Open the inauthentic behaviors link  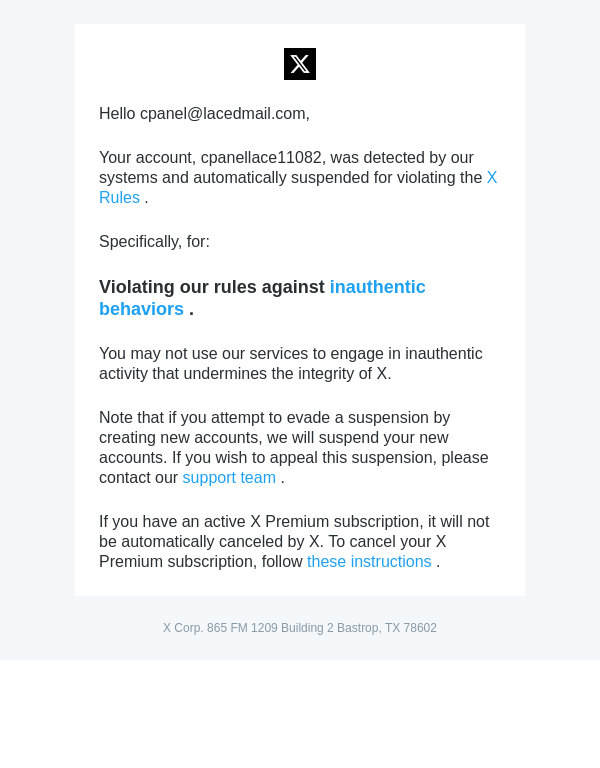coord(377,288)
